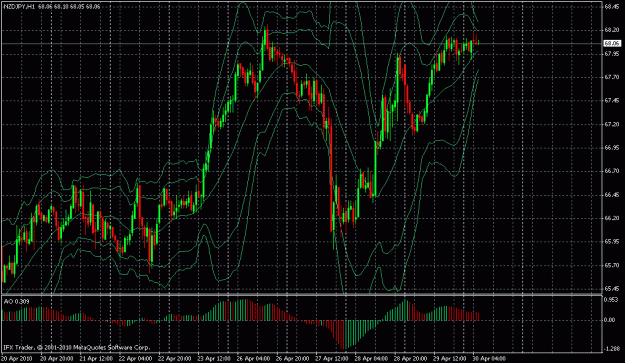Click the IFX Trader MetaQuotes copyright text

coord(77,347)
